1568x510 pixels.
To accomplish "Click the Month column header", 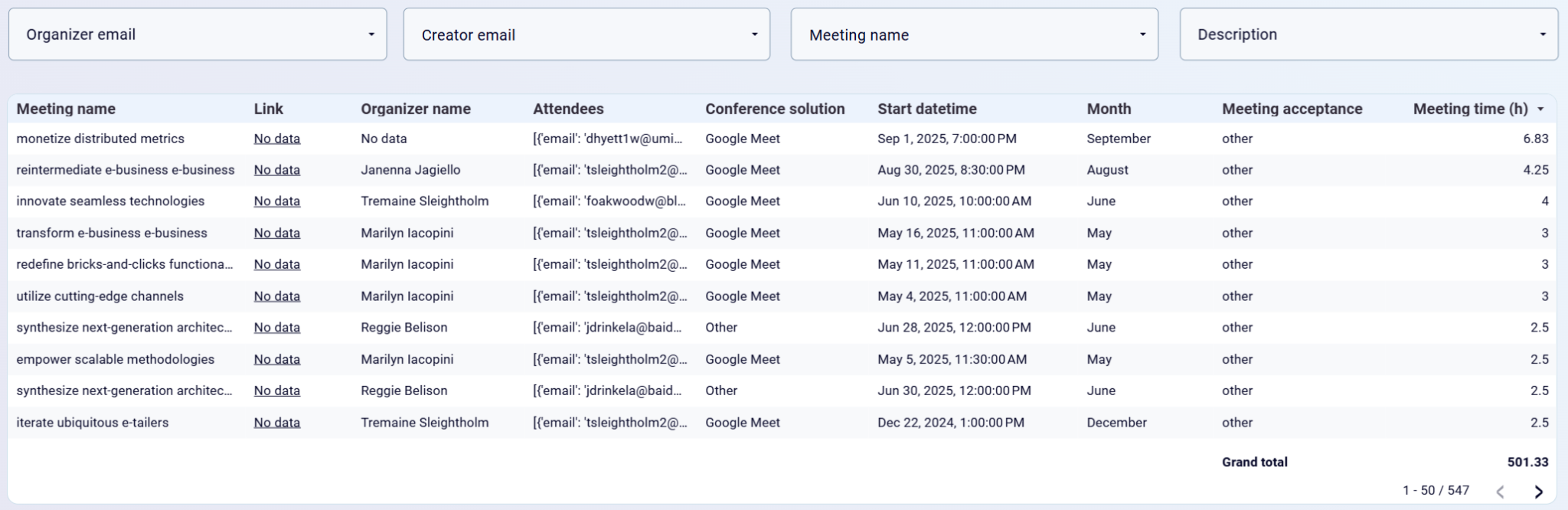I will point(1109,109).
